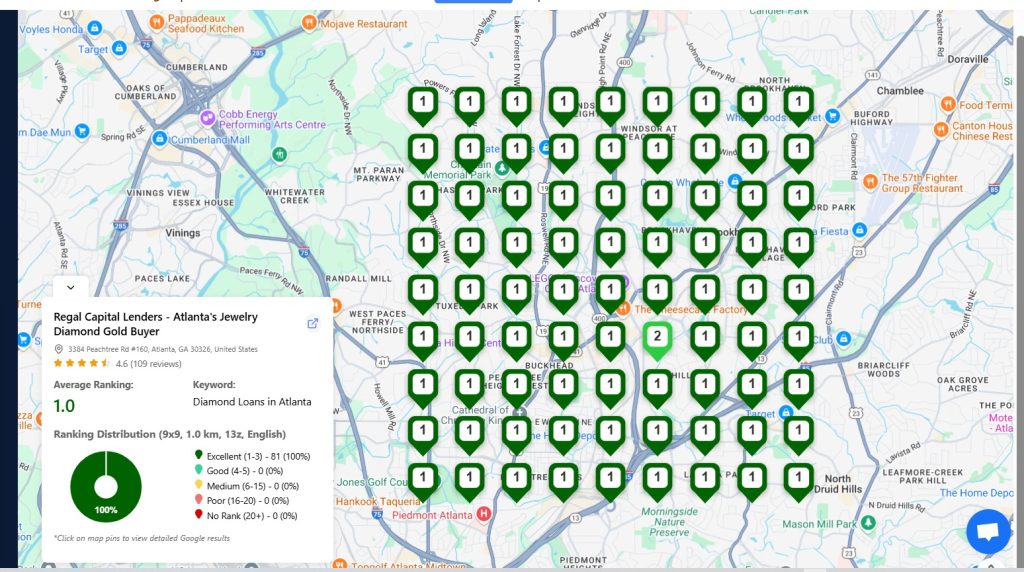This screenshot has width=1024, height=572.
Task: Click Medium (6-15) yellow legend entry
Action: (247, 486)
